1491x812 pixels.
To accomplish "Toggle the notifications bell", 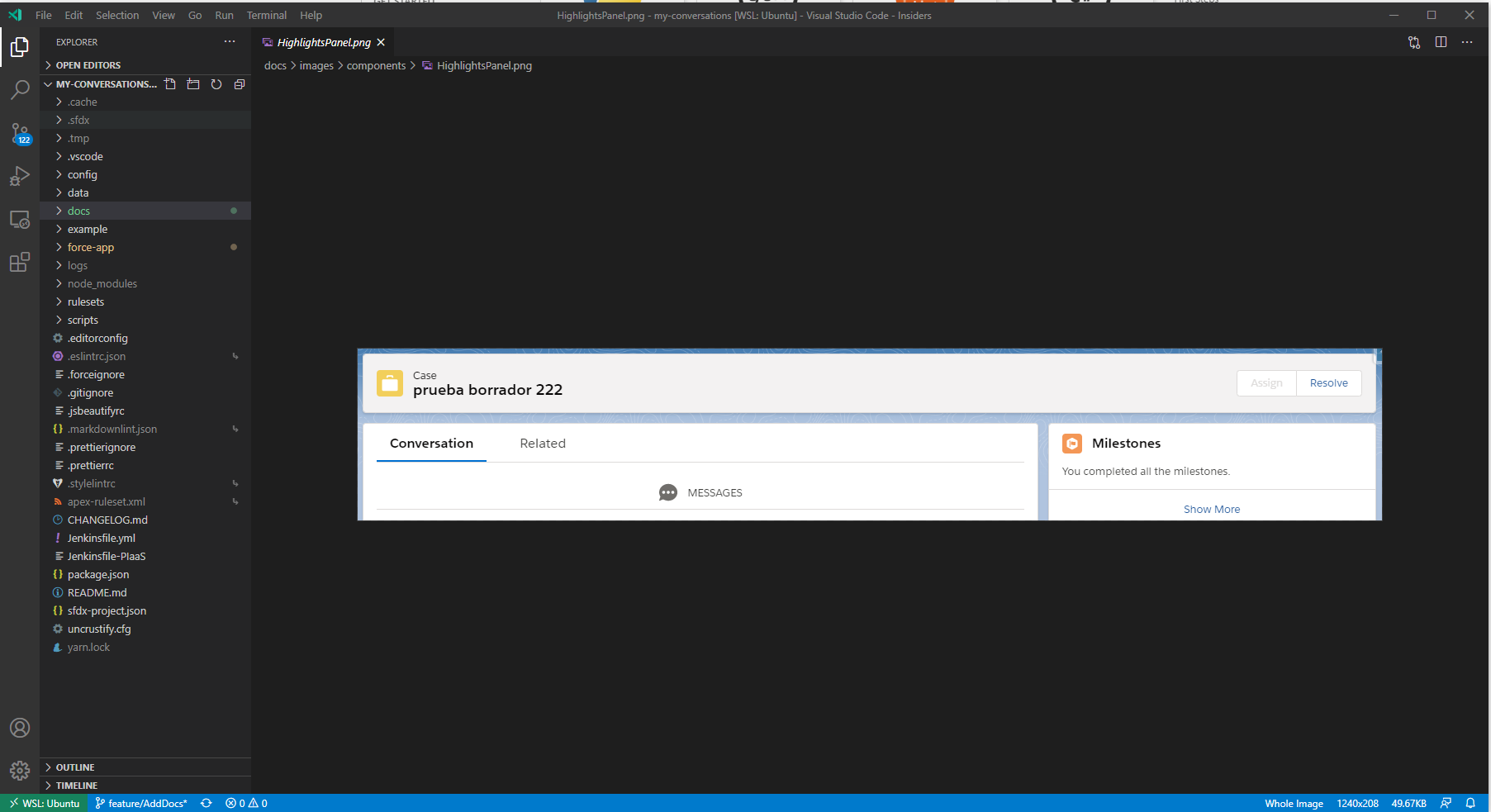I will point(1471,802).
